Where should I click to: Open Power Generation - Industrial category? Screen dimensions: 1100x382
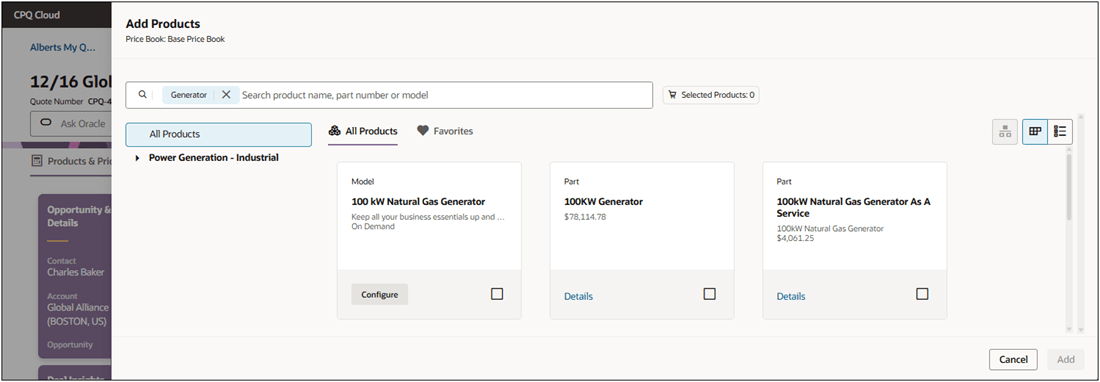[x=213, y=158]
